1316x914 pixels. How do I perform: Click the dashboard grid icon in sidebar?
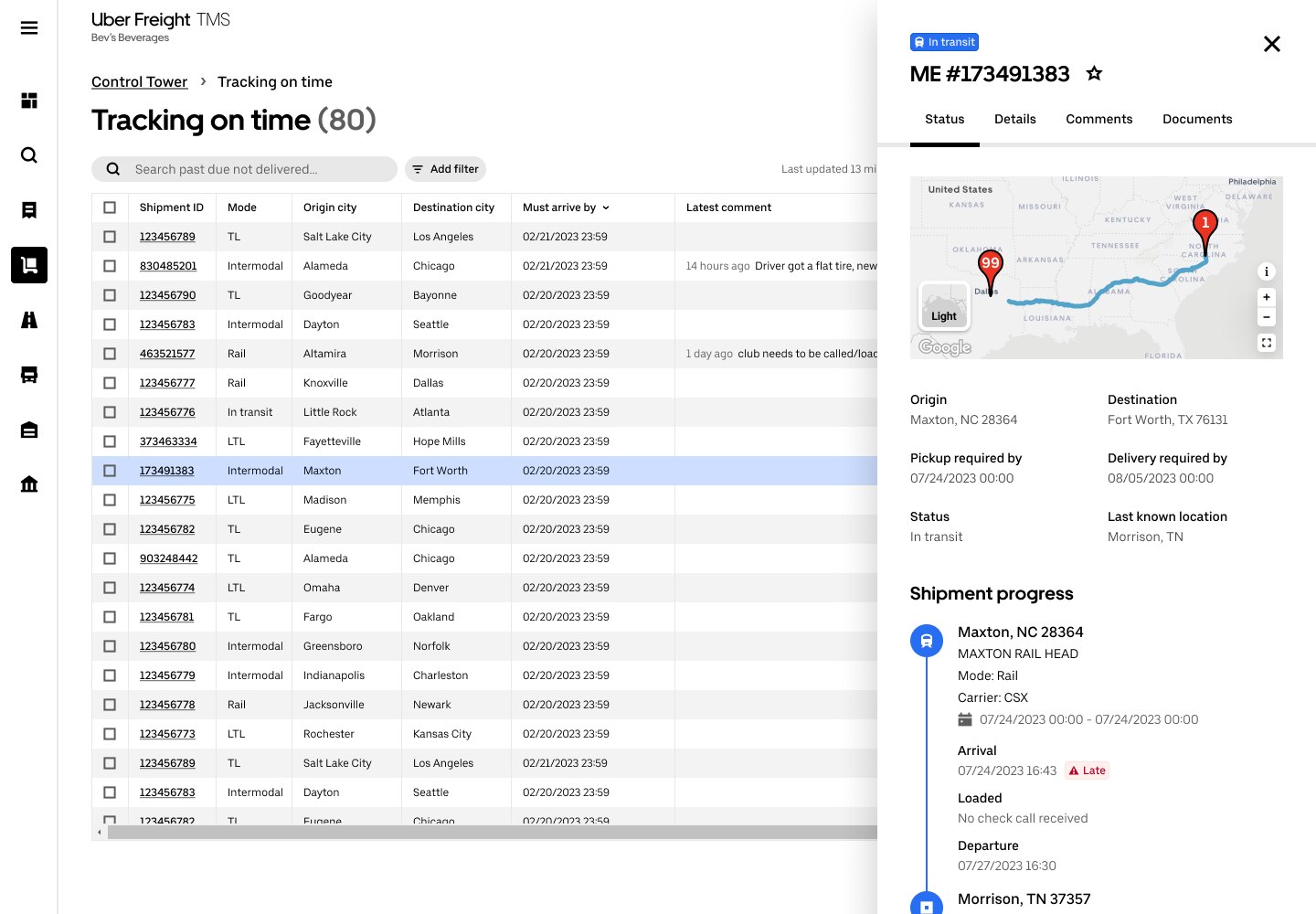pos(29,101)
